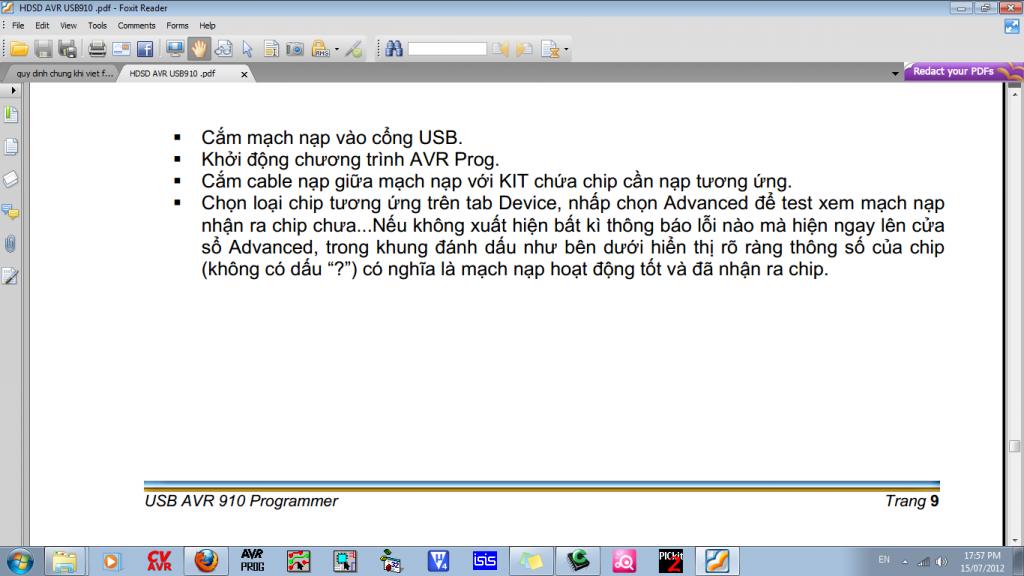Select the Select Text tool icon
The height and width of the screenshot is (576, 1024).
click(x=271, y=49)
